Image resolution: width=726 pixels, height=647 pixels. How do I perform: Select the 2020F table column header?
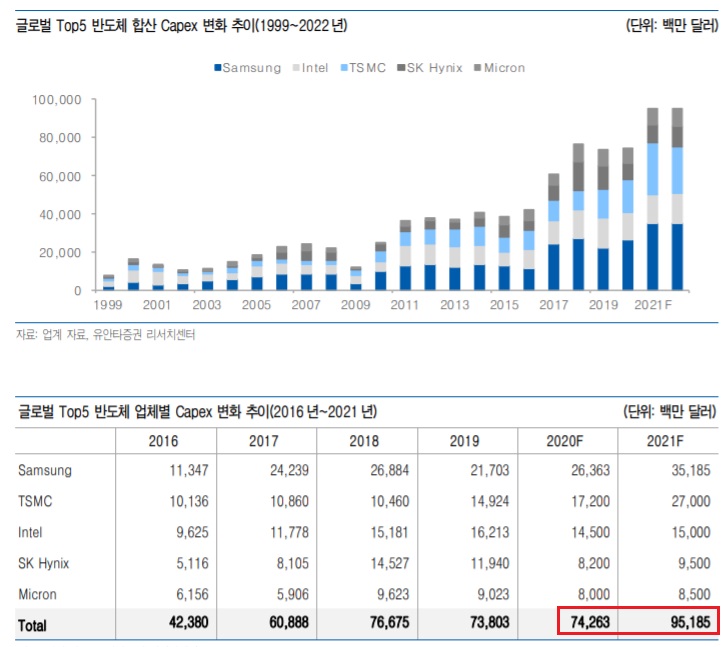click(564, 441)
